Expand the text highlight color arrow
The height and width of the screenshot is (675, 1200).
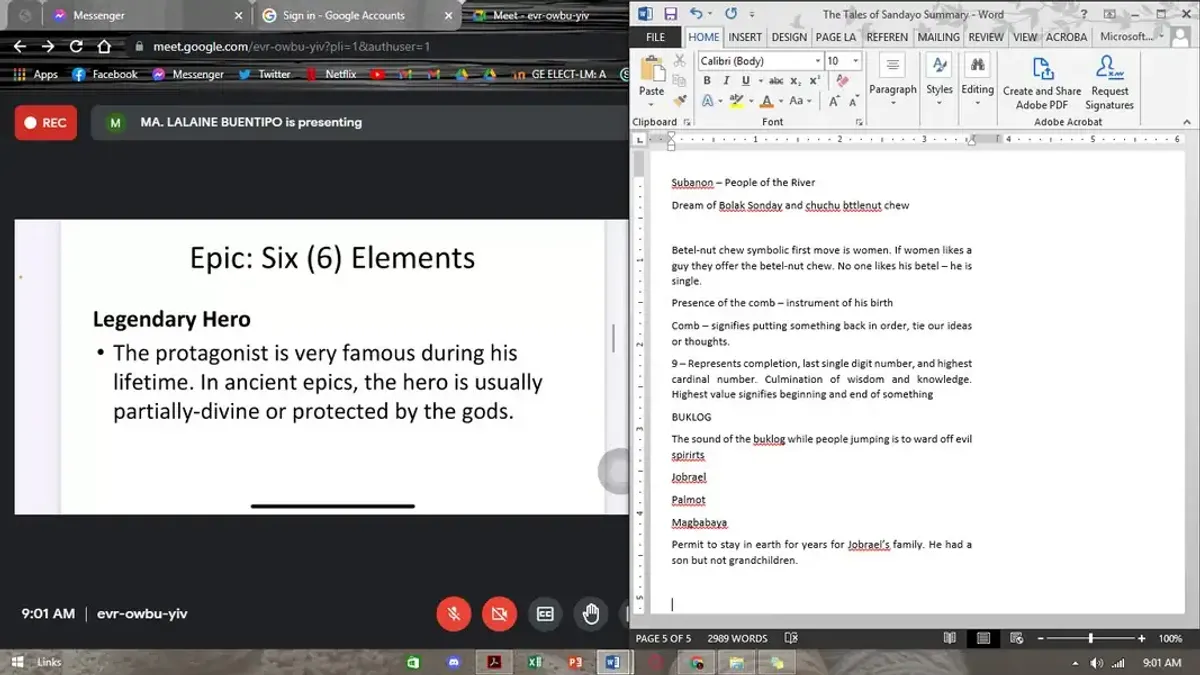pyautogui.click(x=749, y=101)
